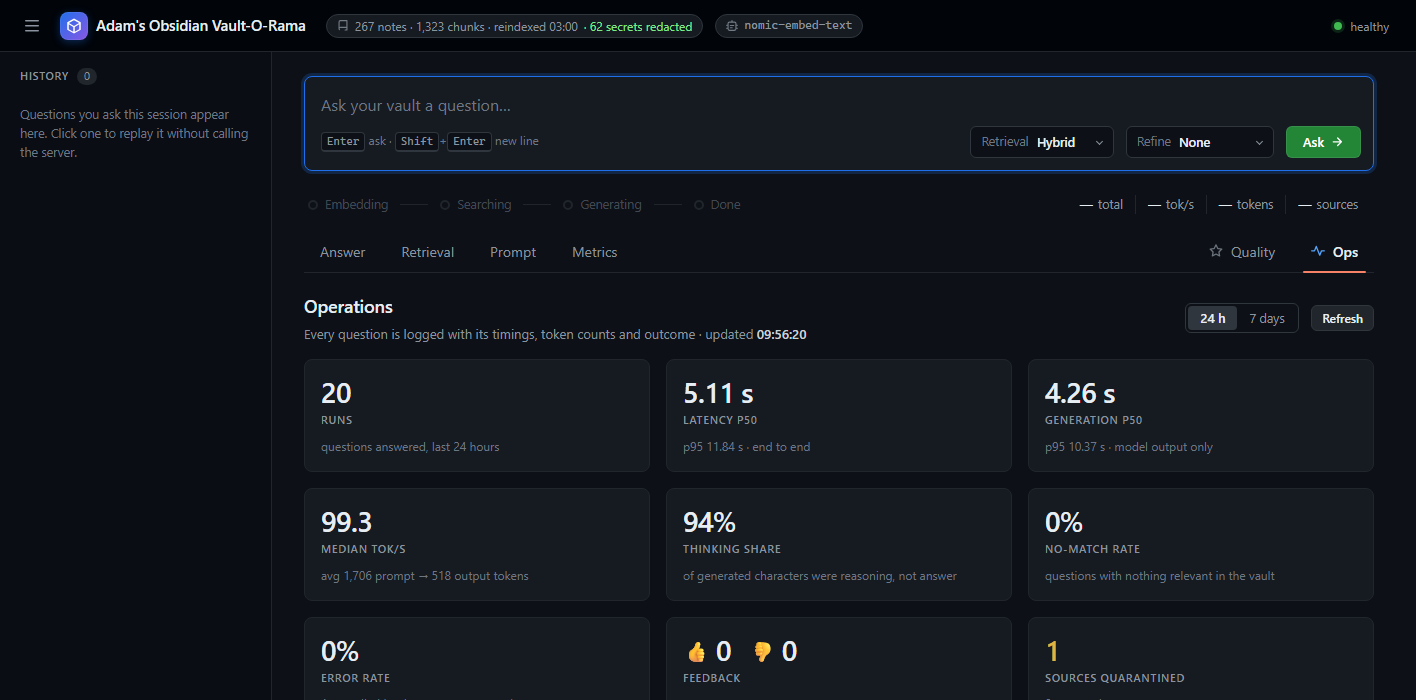Switch to the Answer tab
Screen dimensions: 1416x700
(x=342, y=252)
